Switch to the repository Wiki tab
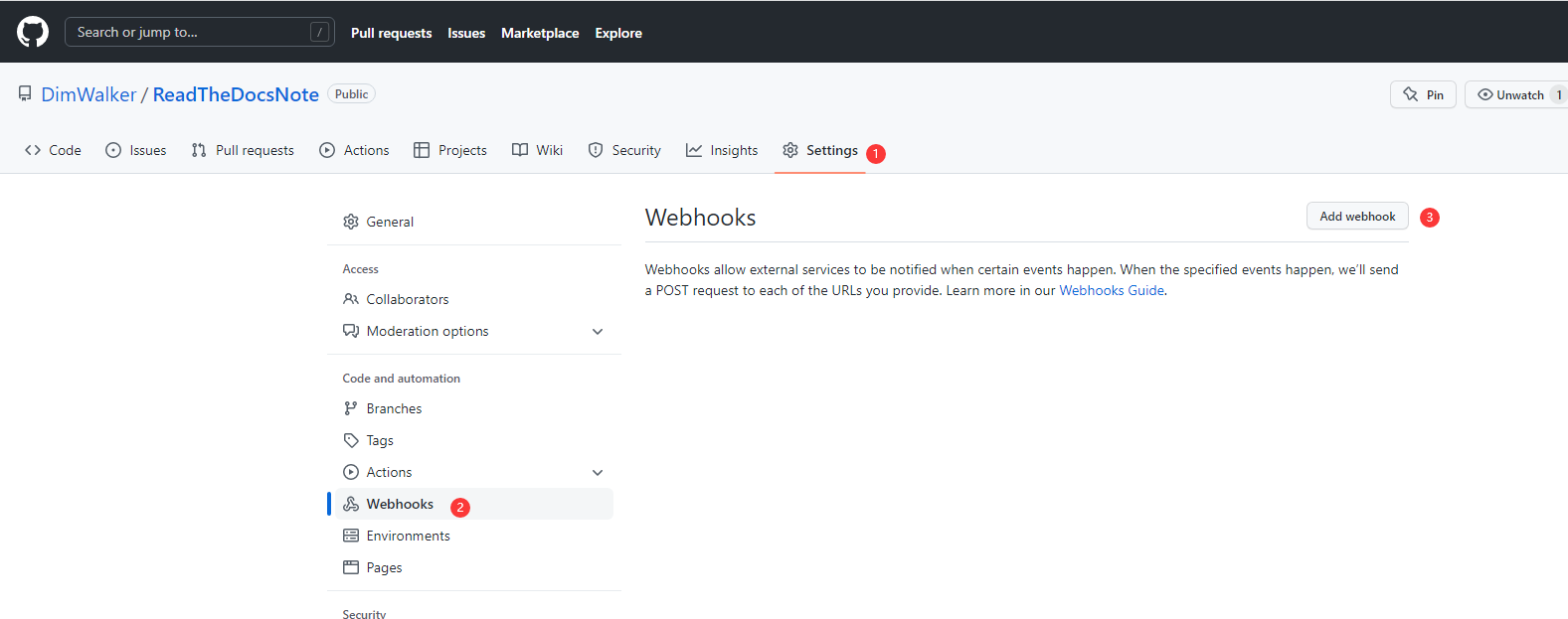 537,150
